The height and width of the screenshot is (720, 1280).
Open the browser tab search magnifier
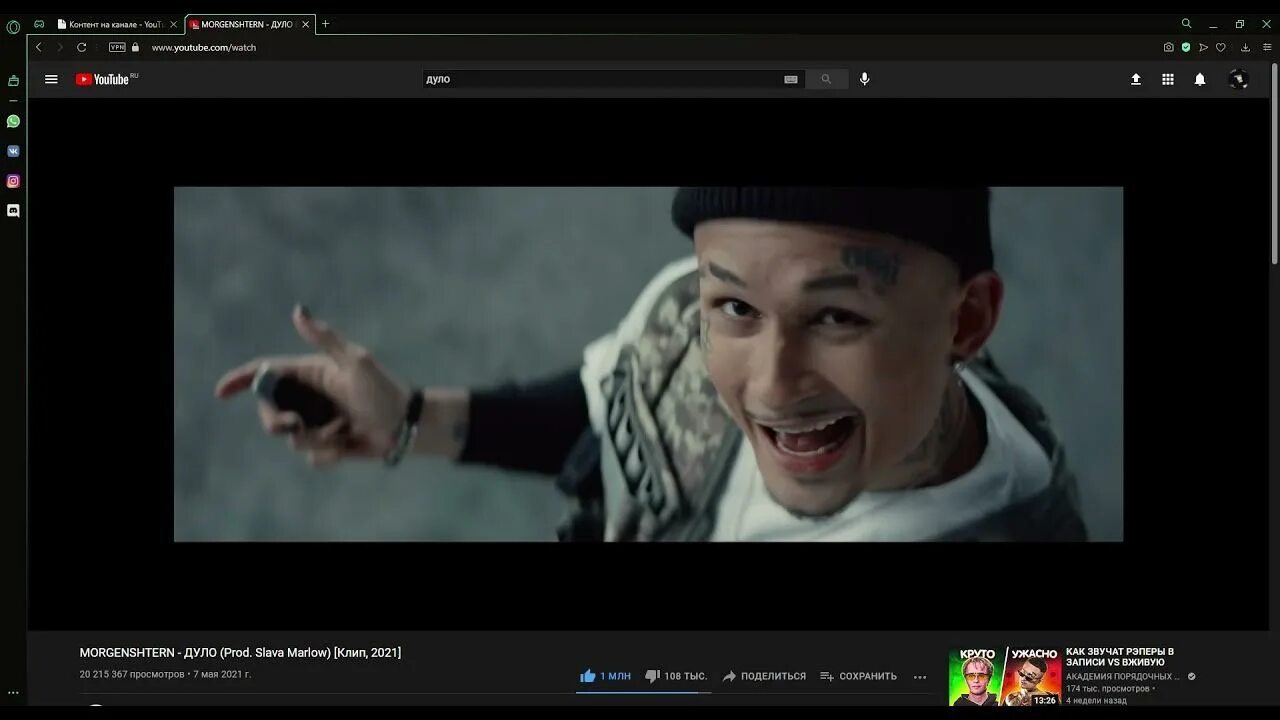click(x=1187, y=24)
